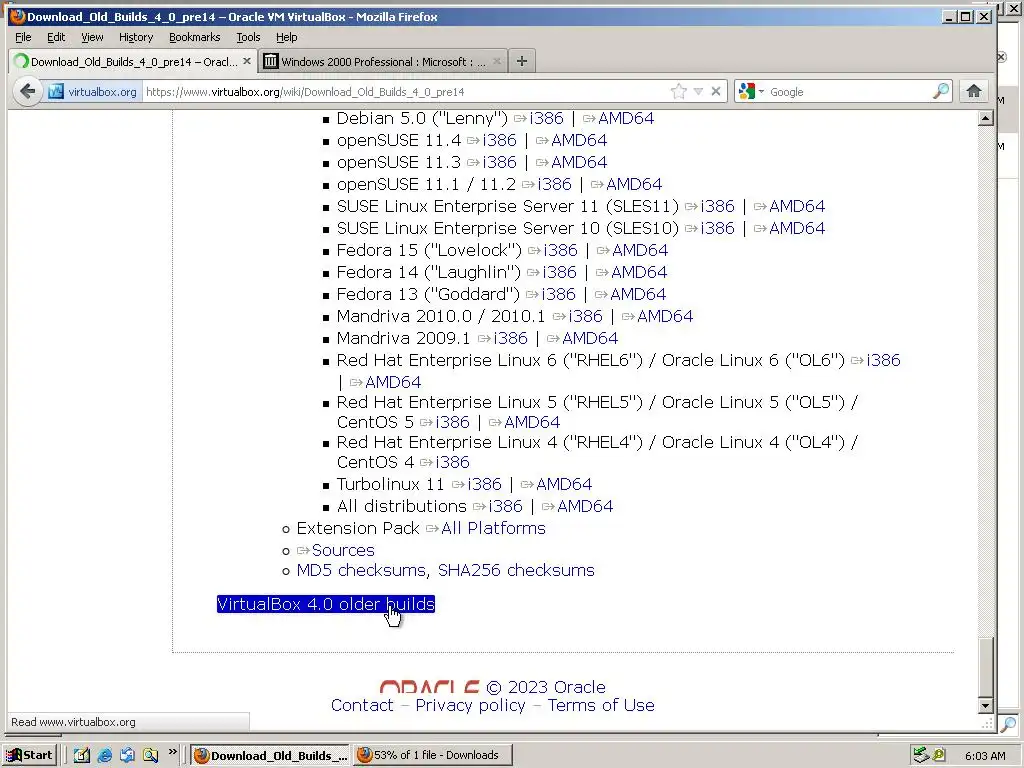This screenshot has height=768, width=1024.
Task: Select the Download_Old_Builds_4_0_pre14 tab
Action: click(x=133, y=61)
